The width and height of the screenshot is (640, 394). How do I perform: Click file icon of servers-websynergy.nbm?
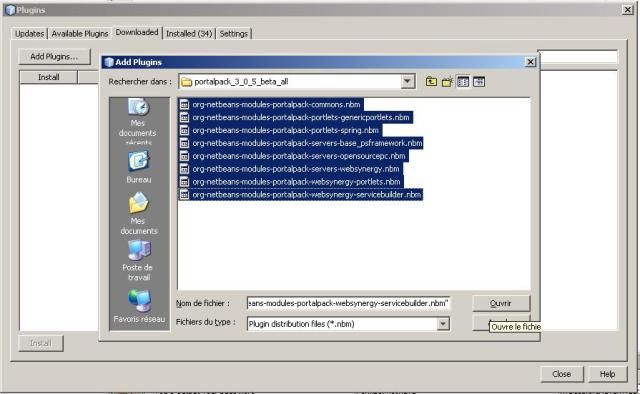click(x=184, y=169)
